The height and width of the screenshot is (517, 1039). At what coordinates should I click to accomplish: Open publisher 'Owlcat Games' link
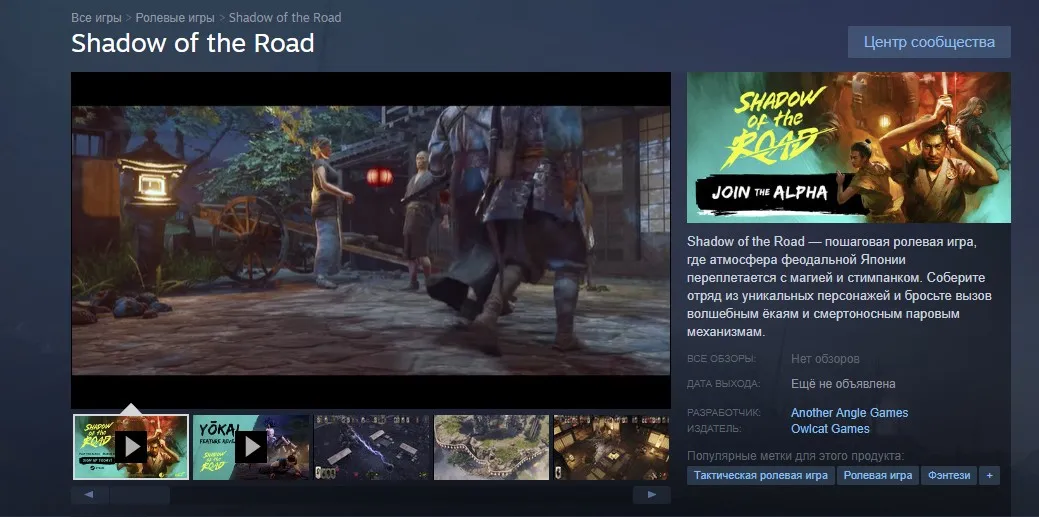click(x=830, y=429)
